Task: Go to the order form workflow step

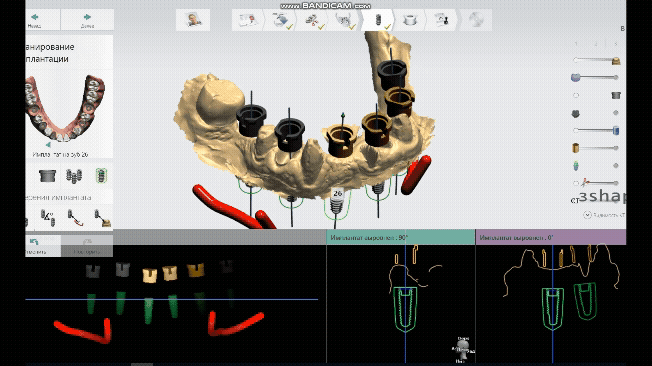Action: pyautogui.click(x=248, y=20)
